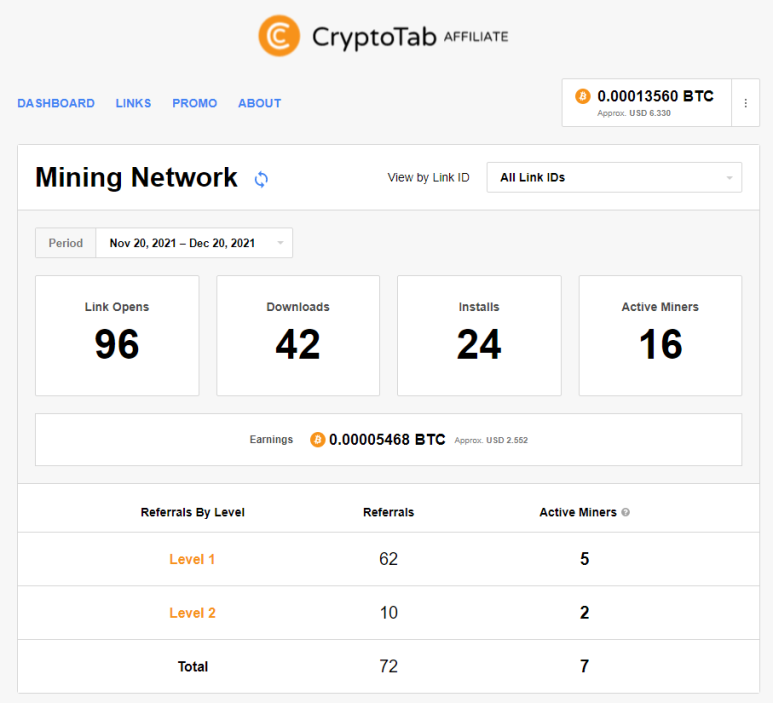The height and width of the screenshot is (703, 773).
Task: Click the Approx. USD 2.552 text
Action: point(491,440)
